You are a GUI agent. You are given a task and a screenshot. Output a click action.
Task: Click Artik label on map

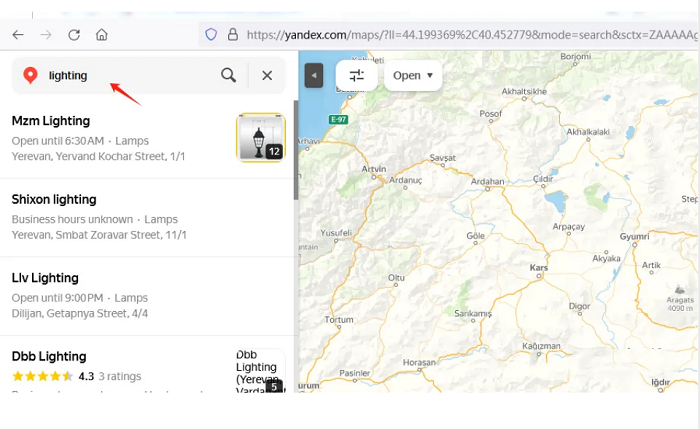click(x=651, y=266)
